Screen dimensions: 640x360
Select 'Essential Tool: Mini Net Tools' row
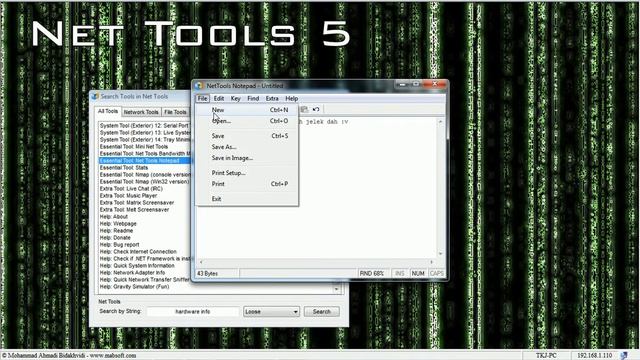click(x=144, y=147)
